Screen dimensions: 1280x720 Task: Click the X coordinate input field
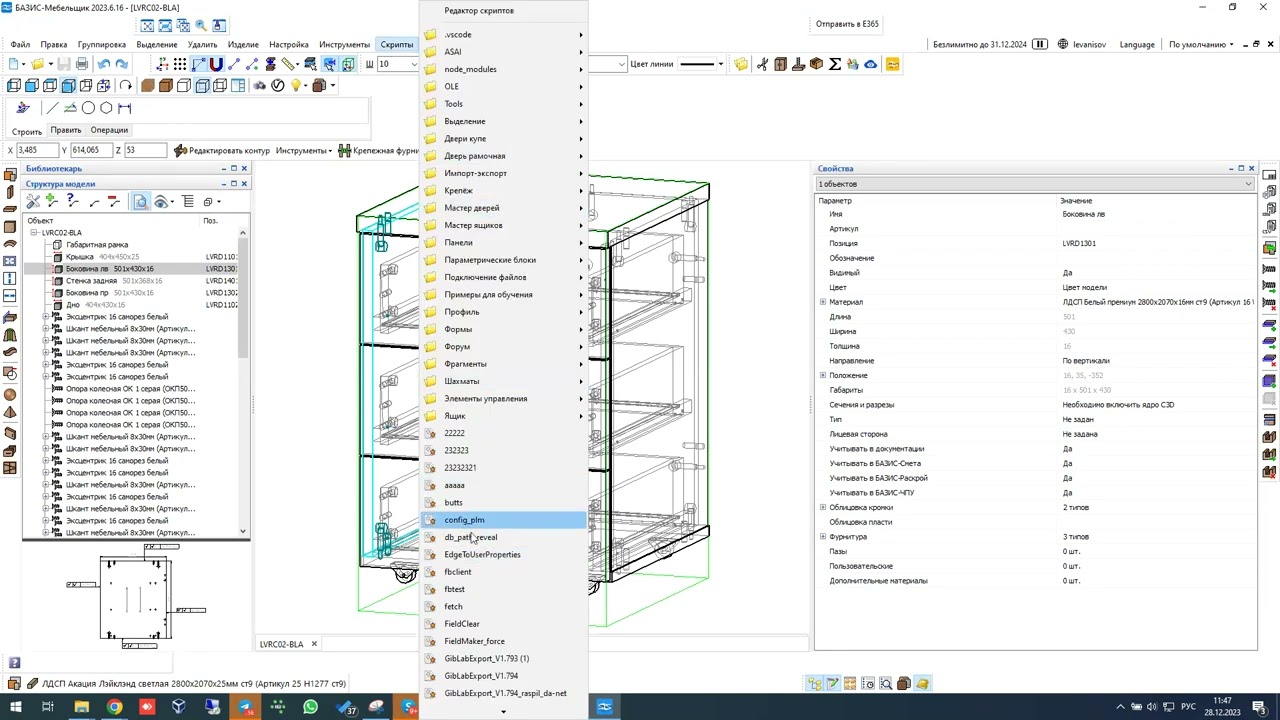pyautogui.click(x=37, y=150)
